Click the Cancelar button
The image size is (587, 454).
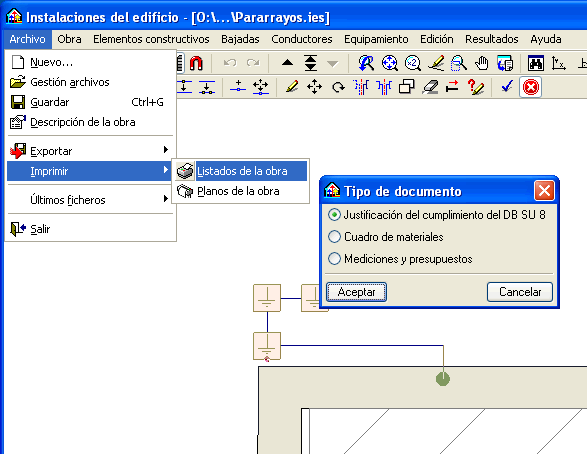point(520,292)
